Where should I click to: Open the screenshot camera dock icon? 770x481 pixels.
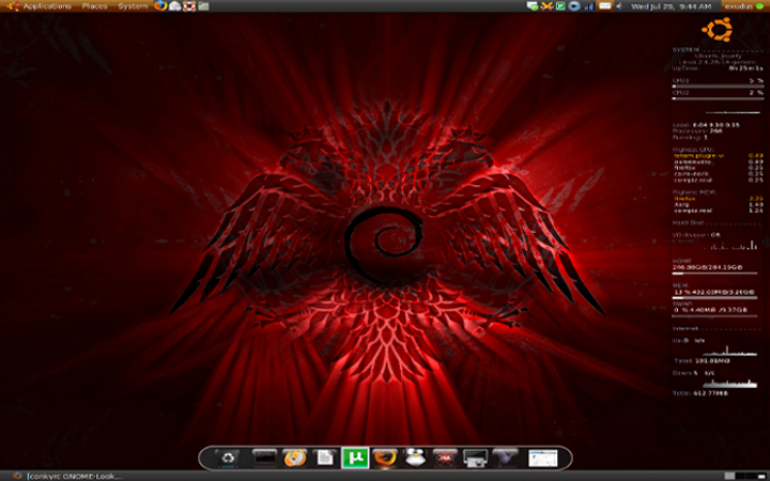point(475,458)
